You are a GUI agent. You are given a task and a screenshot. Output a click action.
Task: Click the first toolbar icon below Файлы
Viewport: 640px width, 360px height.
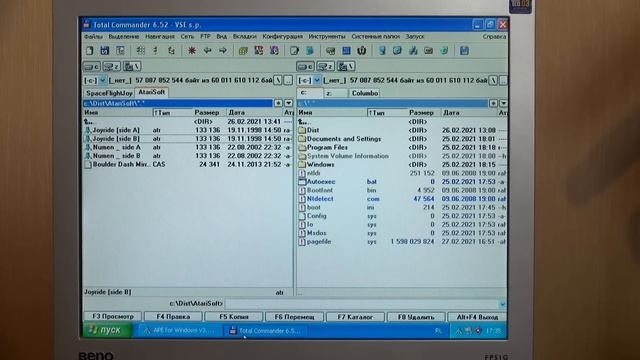pyautogui.click(x=90, y=51)
